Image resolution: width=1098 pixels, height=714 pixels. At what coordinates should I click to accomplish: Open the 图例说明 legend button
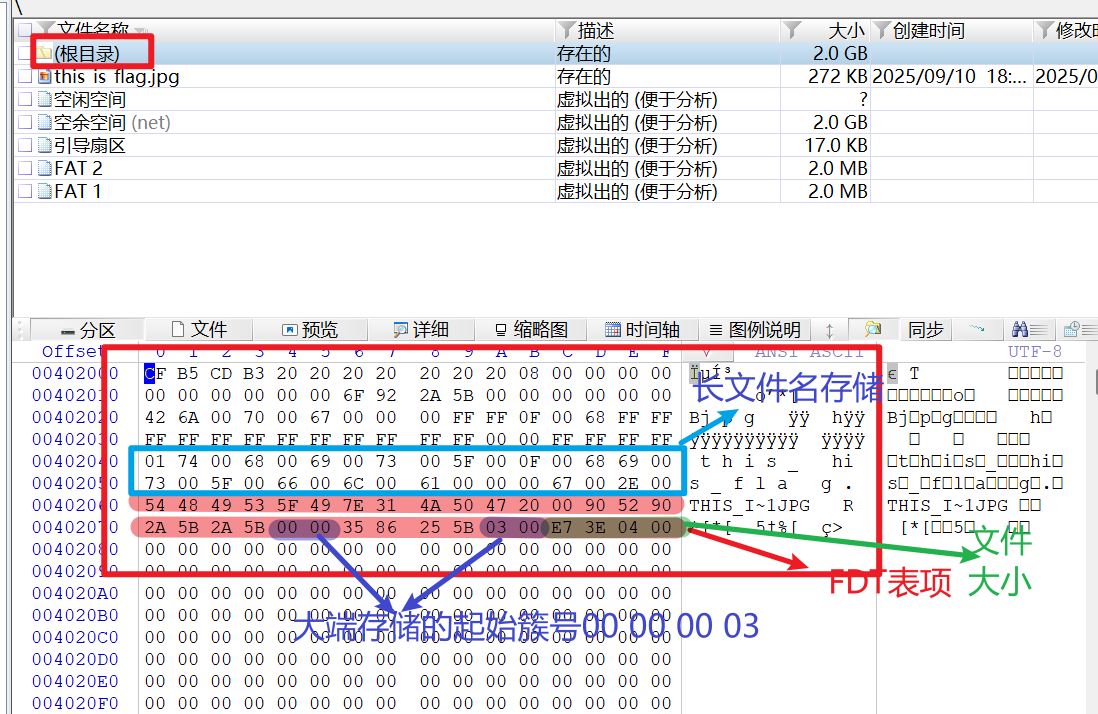754,330
